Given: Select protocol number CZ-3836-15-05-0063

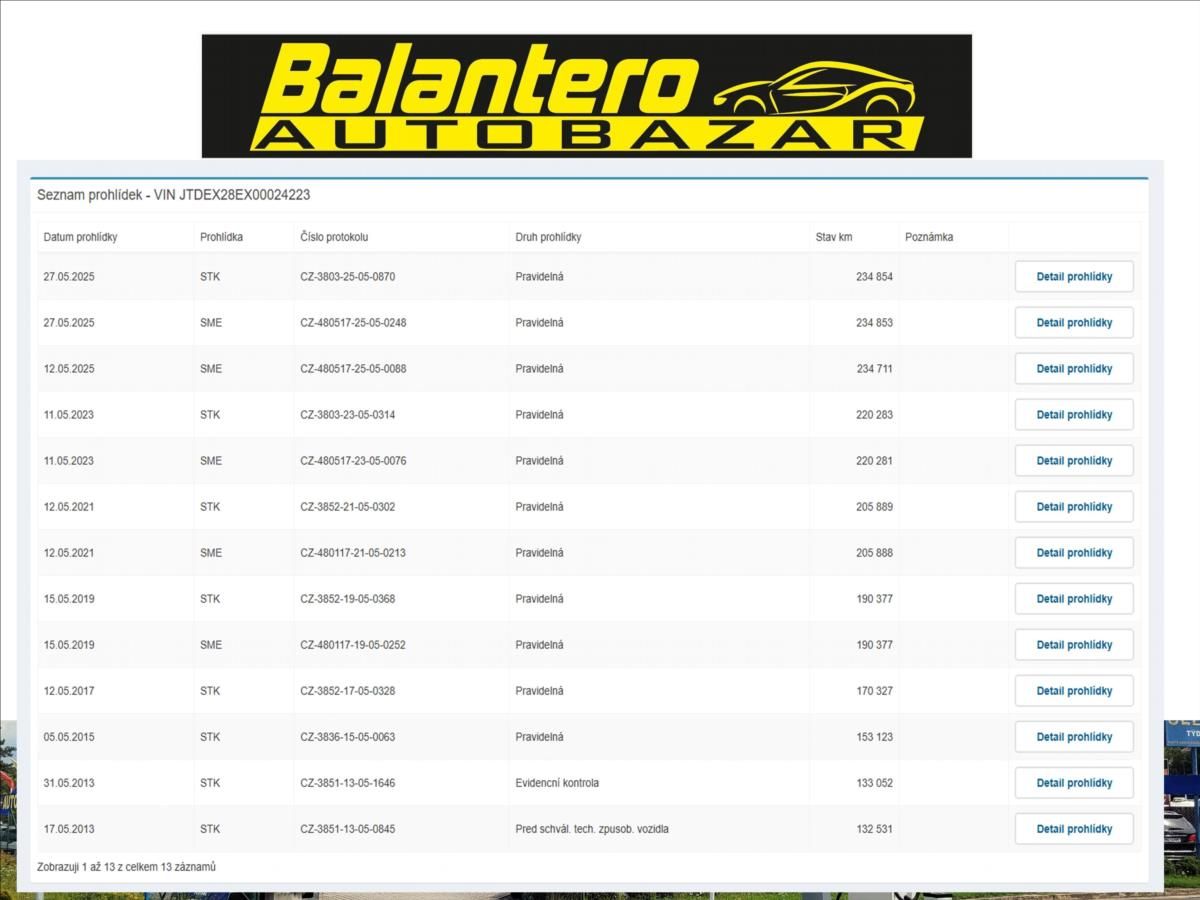Looking at the screenshot, I should (x=347, y=736).
